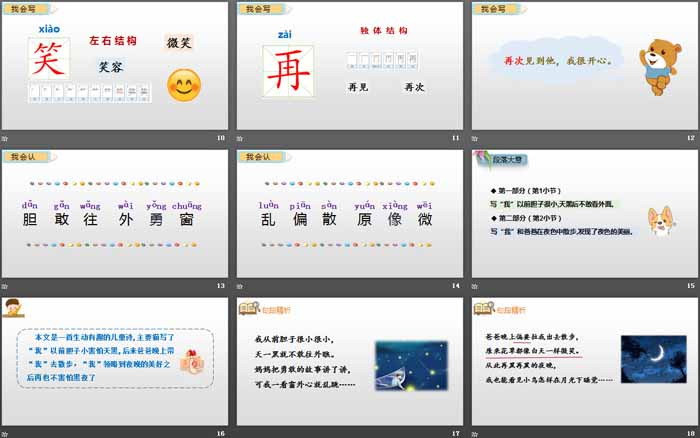Click the open book icon on slide 17

245,307
